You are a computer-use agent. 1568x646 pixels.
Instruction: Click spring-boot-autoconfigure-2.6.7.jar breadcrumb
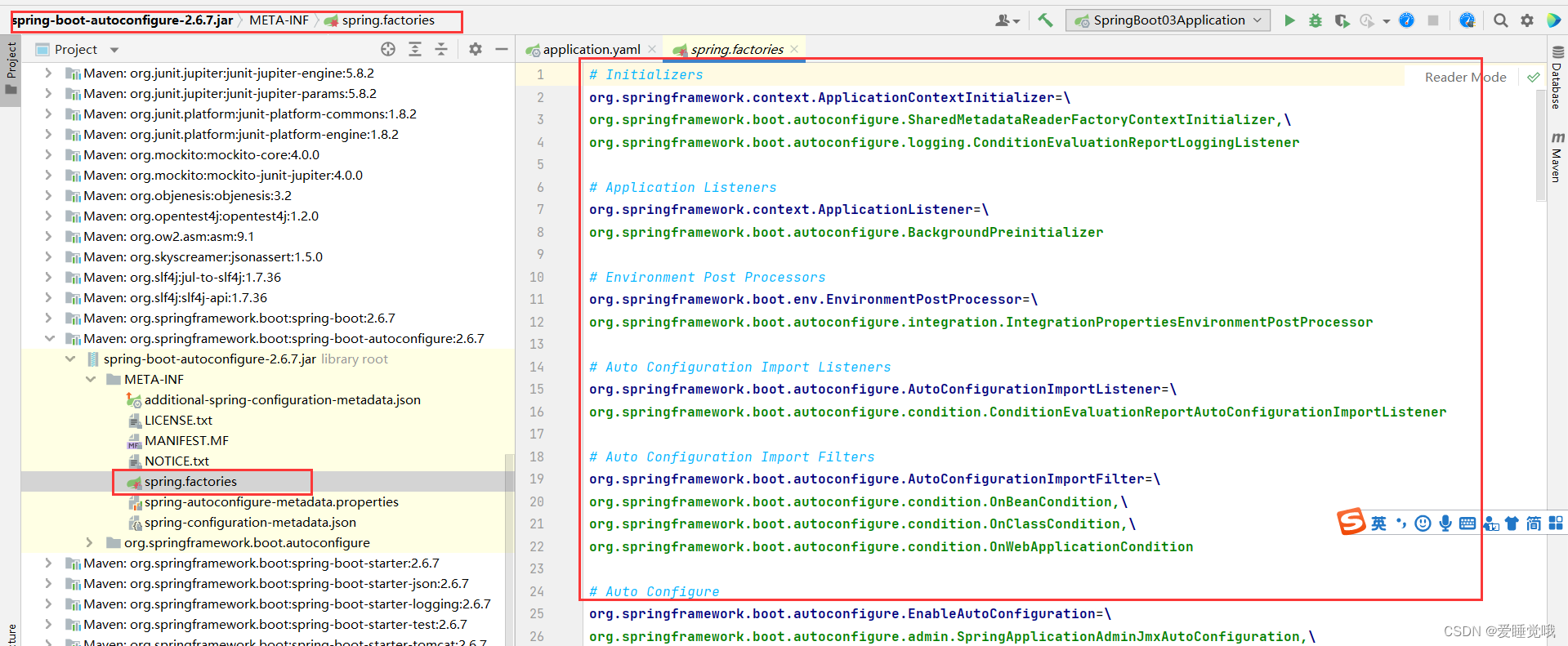[123, 20]
